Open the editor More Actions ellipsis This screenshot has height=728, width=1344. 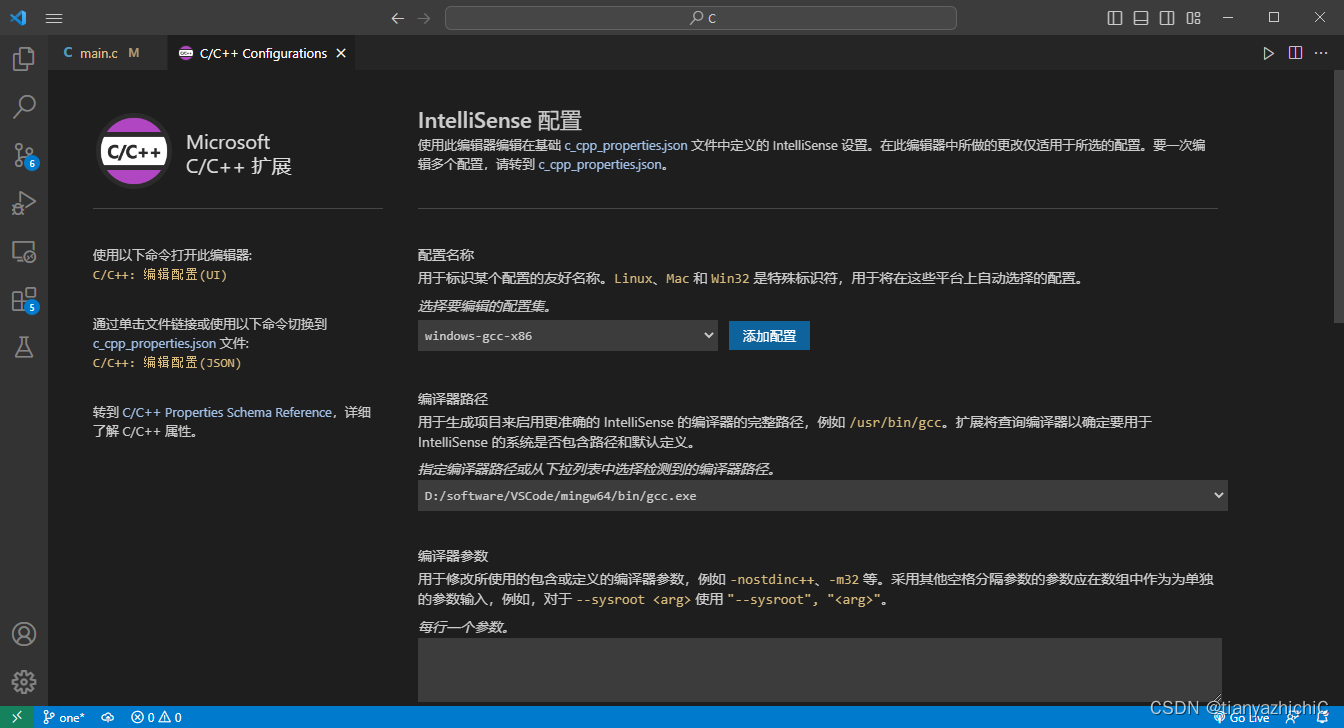tap(1322, 53)
